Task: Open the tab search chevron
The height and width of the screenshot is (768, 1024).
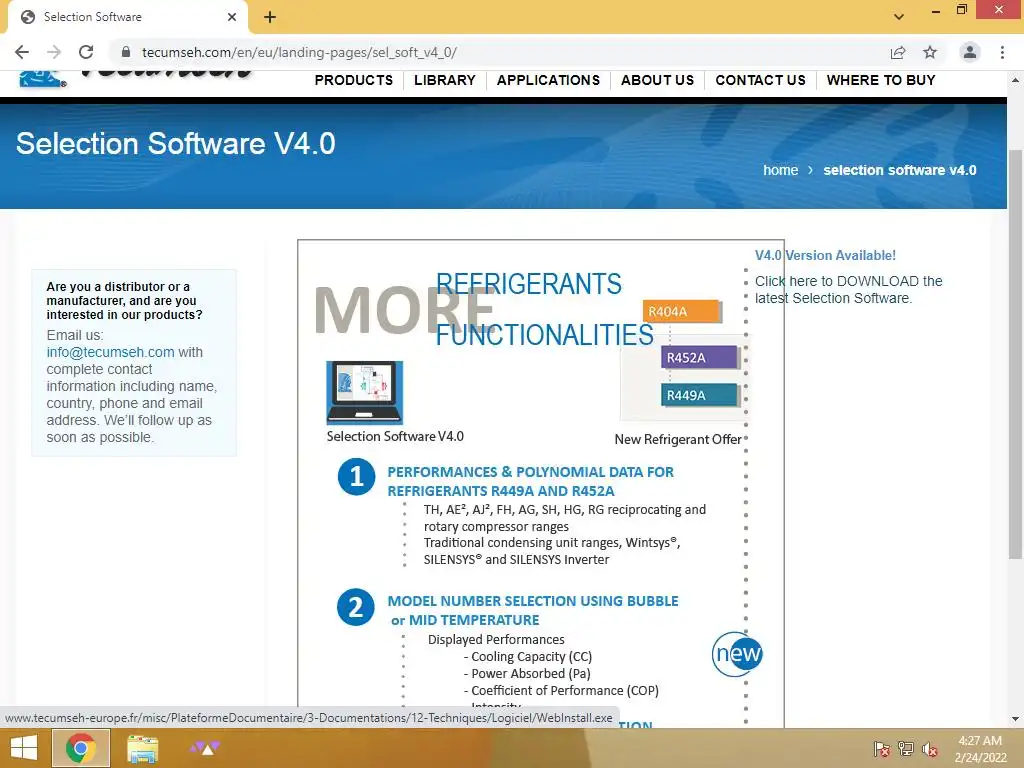Action: pyautogui.click(x=899, y=17)
